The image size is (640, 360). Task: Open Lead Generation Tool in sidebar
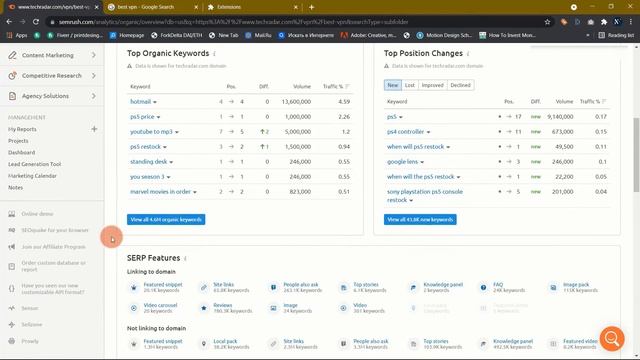coord(35,164)
